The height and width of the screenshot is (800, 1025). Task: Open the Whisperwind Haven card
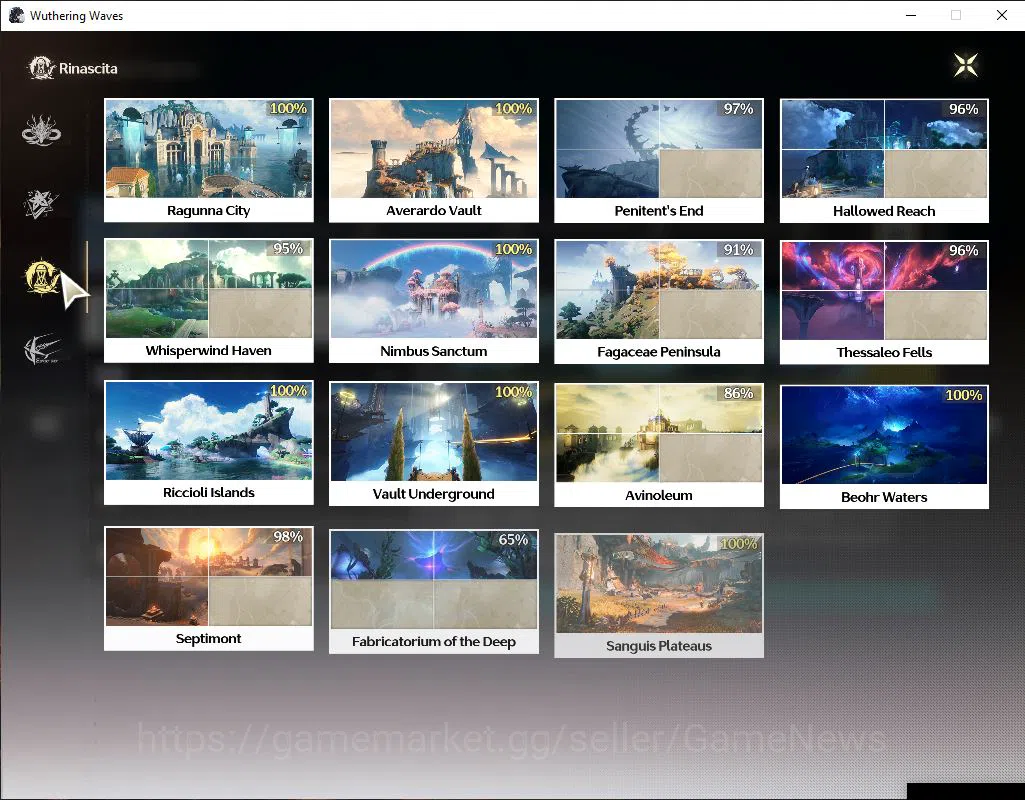pyautogui.click(x=209, y=301)
